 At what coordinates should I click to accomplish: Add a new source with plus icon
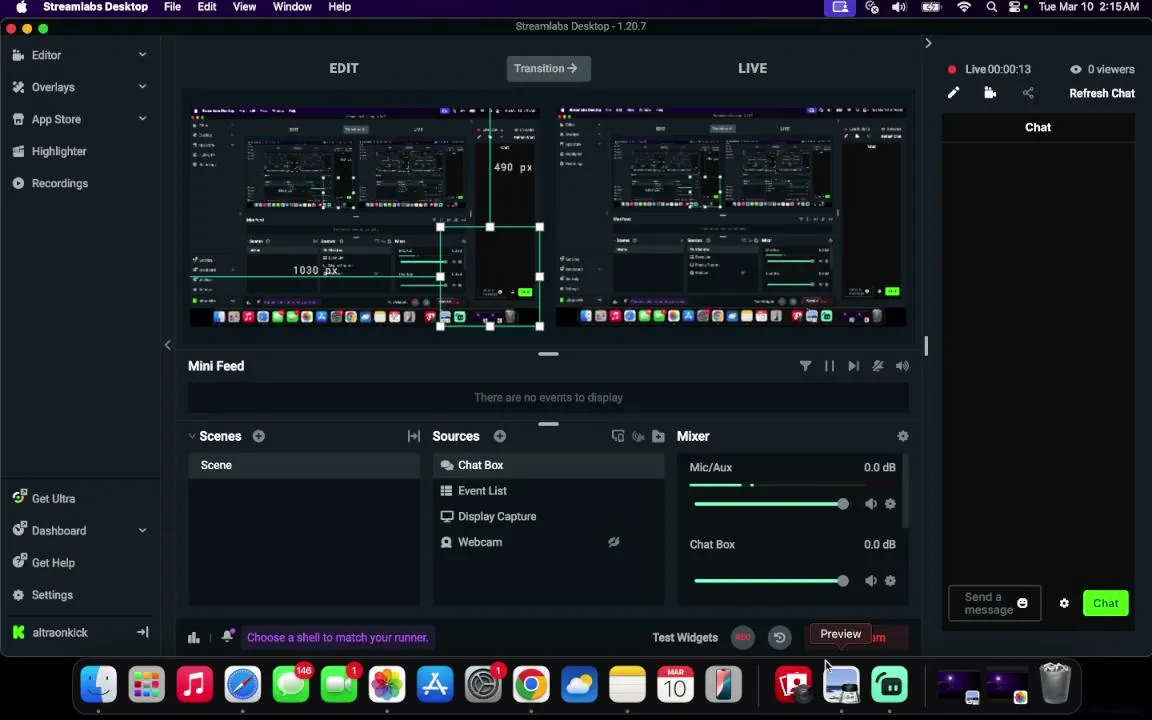pyautogui.click(x=500, y=436)
